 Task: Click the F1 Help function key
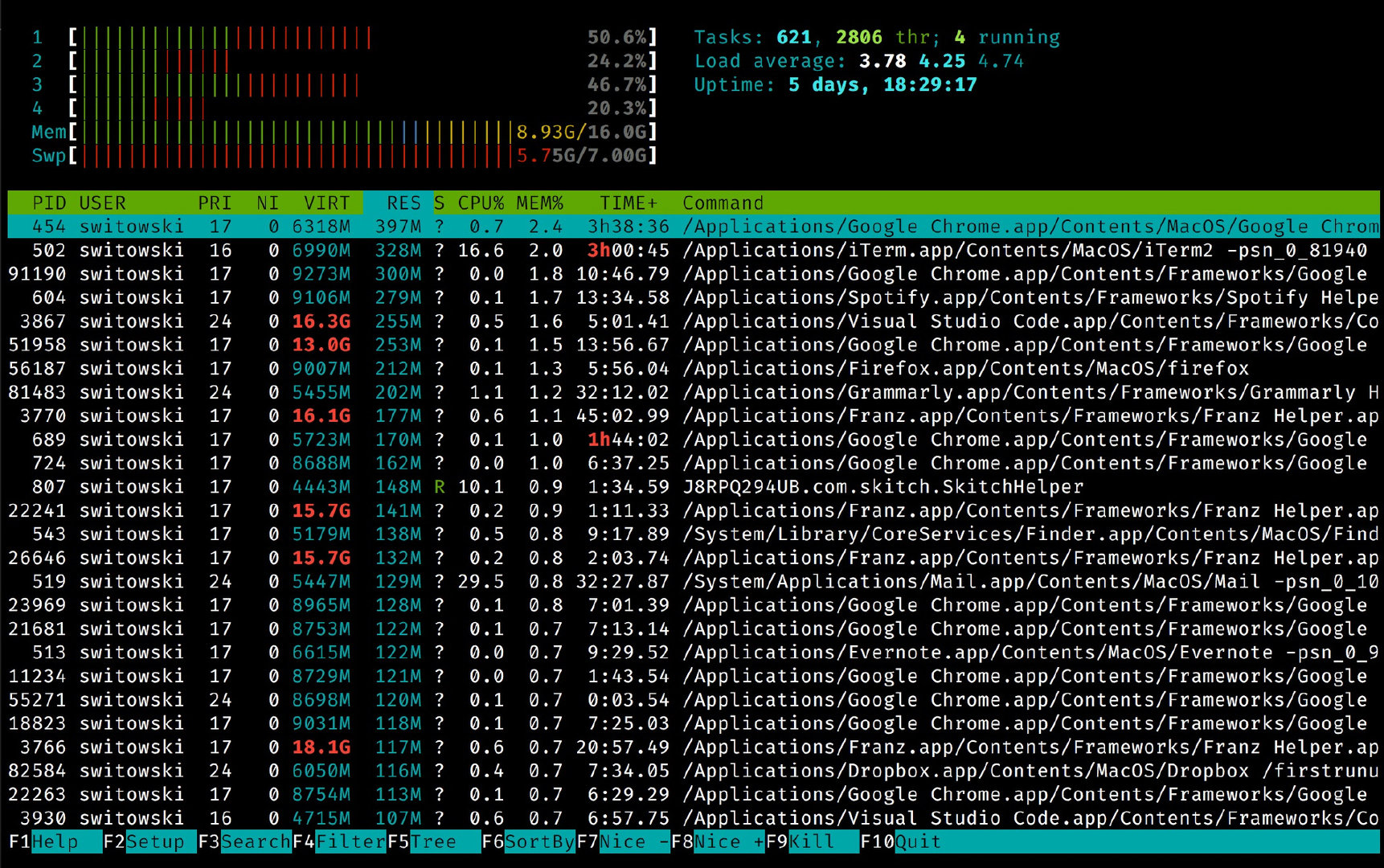point(54,841)
